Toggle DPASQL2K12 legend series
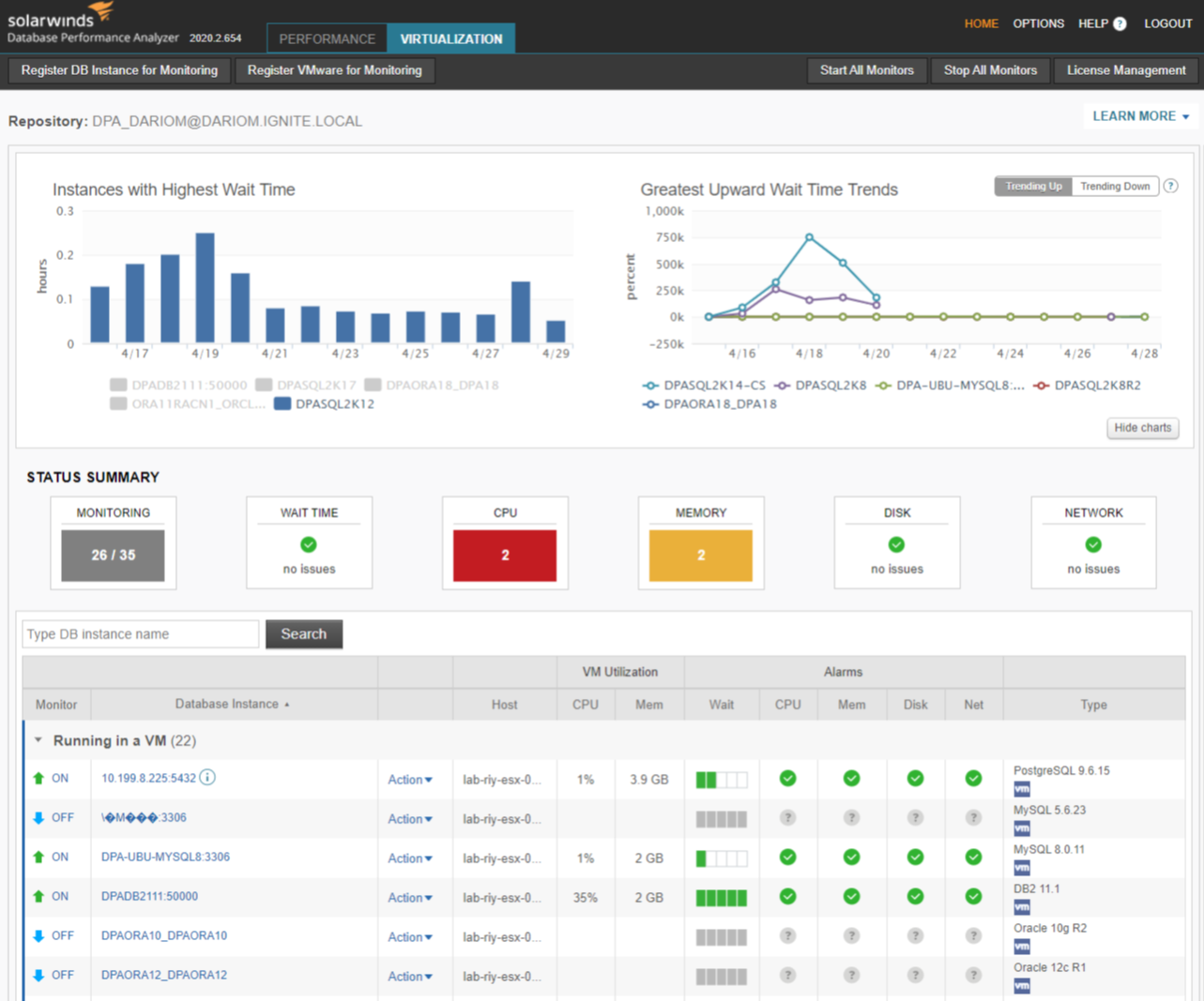The width and height of the screenshot is (1204, 1001). pyautogui.click(x=325, y=404)
